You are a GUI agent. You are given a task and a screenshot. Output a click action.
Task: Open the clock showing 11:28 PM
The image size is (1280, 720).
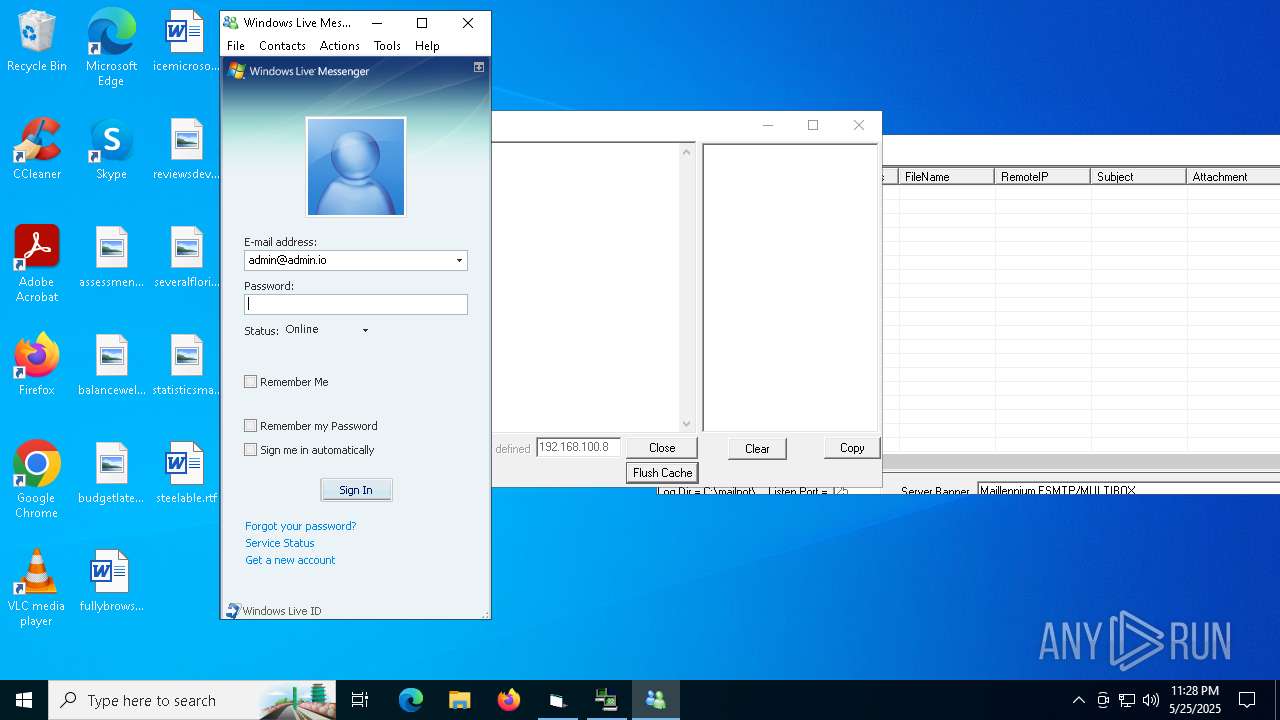click(1194, 700)
